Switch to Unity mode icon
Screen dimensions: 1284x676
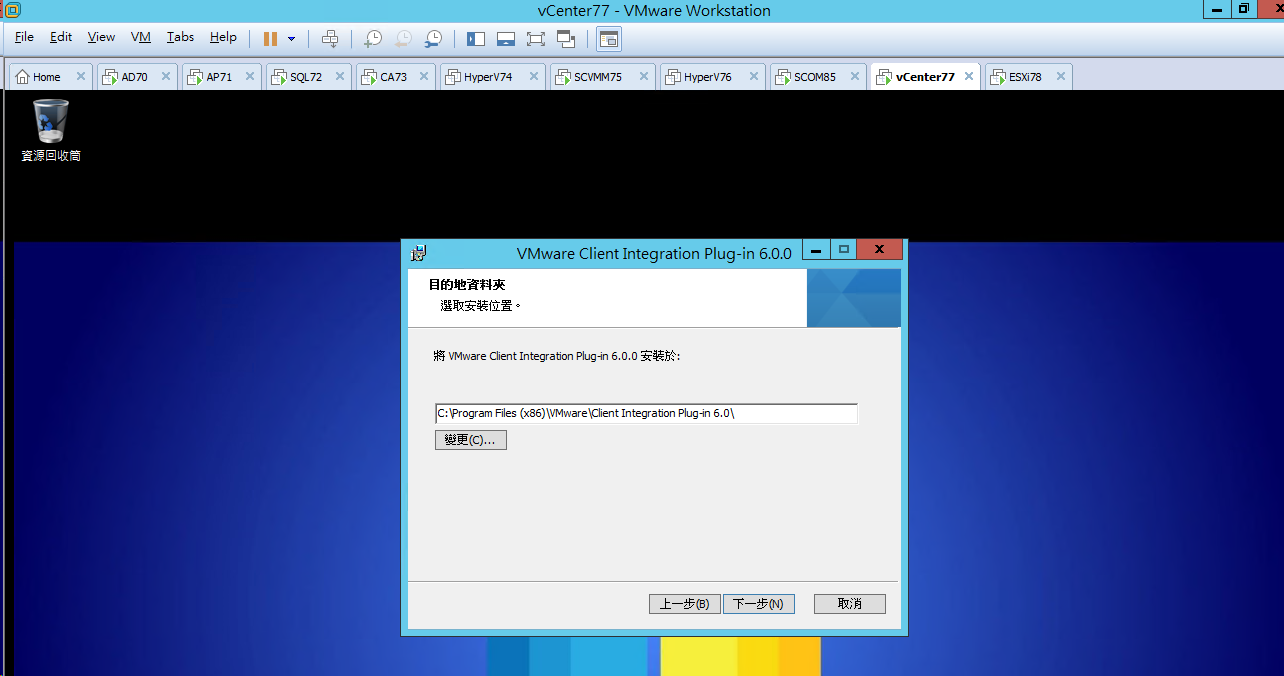(566, 39)
